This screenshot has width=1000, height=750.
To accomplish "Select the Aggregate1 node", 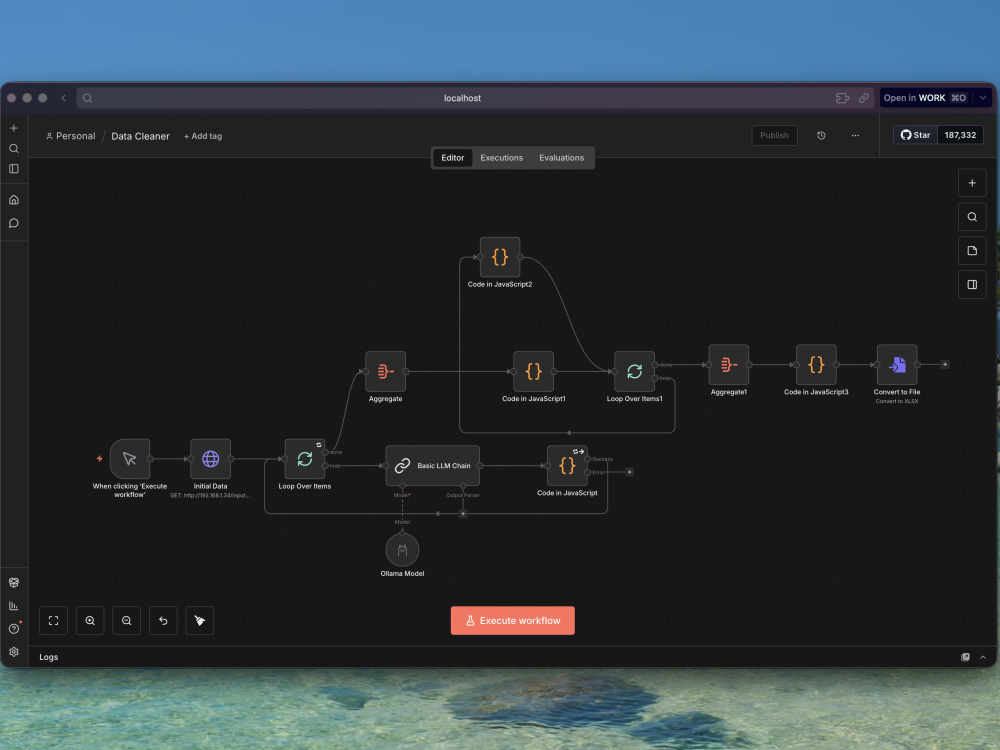I will click(x=729, y=365).
